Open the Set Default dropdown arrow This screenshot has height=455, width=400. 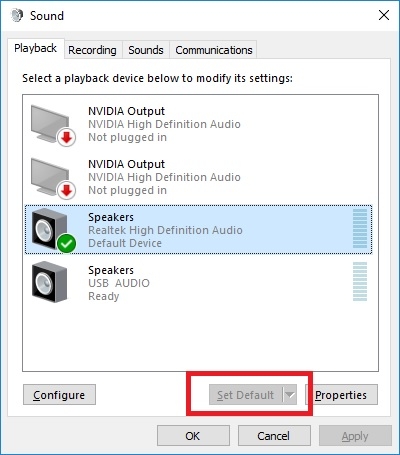[x=290, y=395]
